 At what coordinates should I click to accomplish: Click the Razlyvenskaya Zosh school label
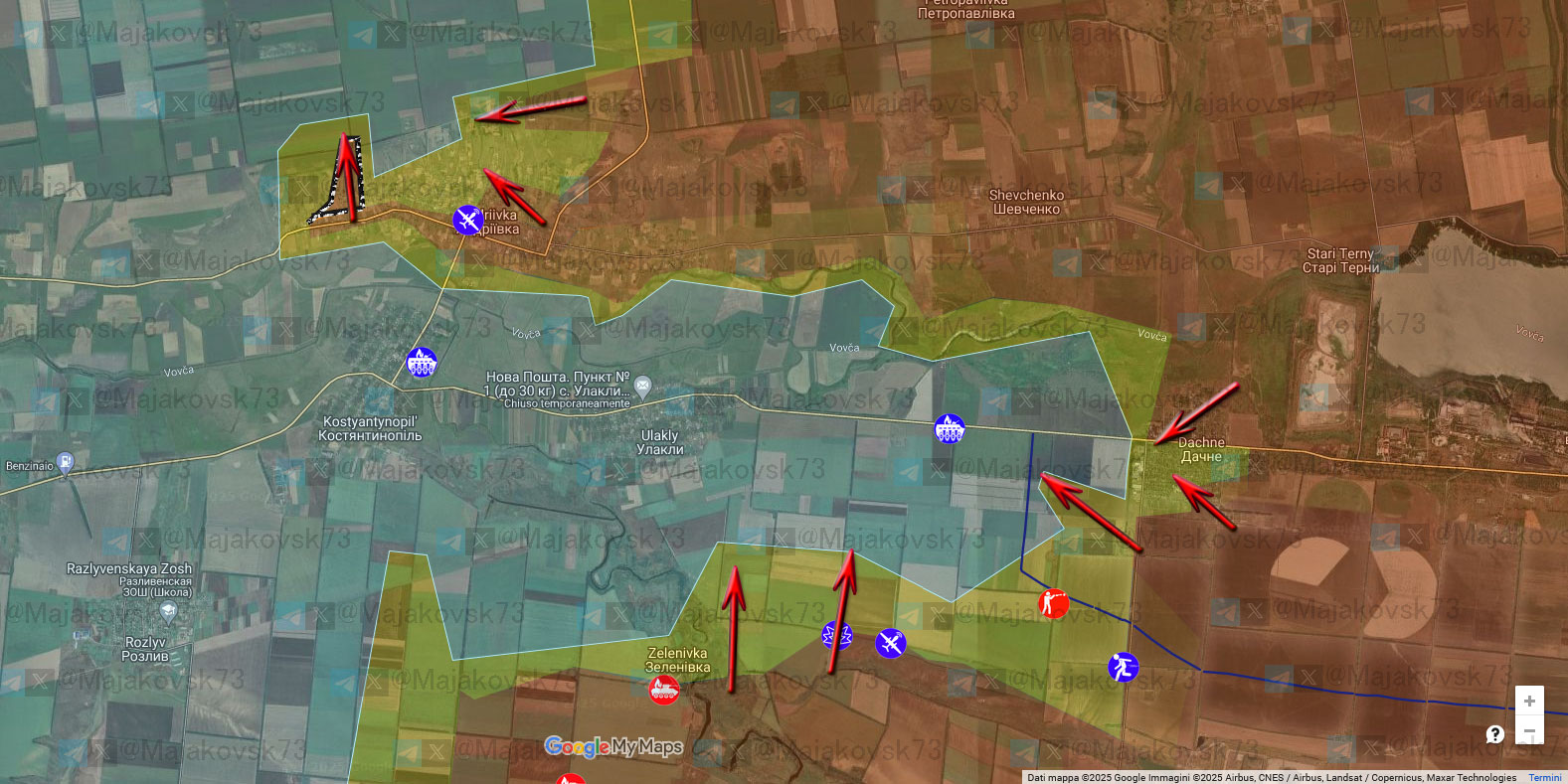coord(129,579)
